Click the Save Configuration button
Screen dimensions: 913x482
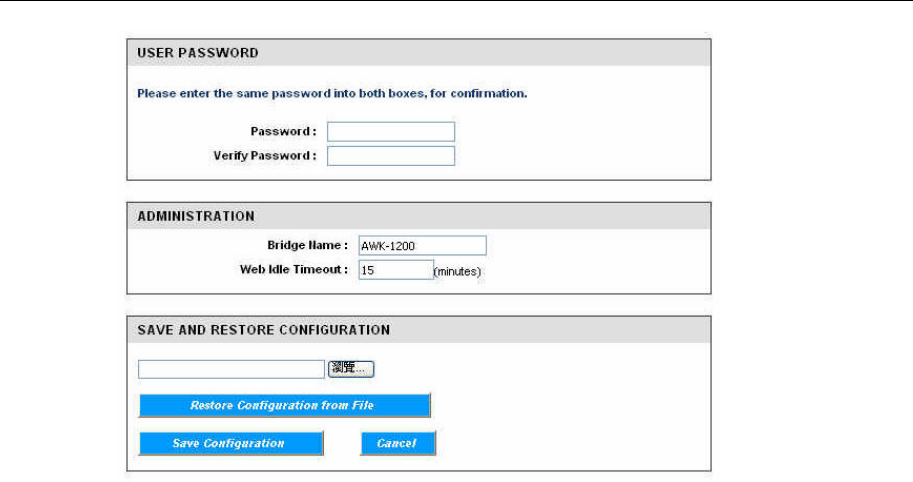pos(230,443)
